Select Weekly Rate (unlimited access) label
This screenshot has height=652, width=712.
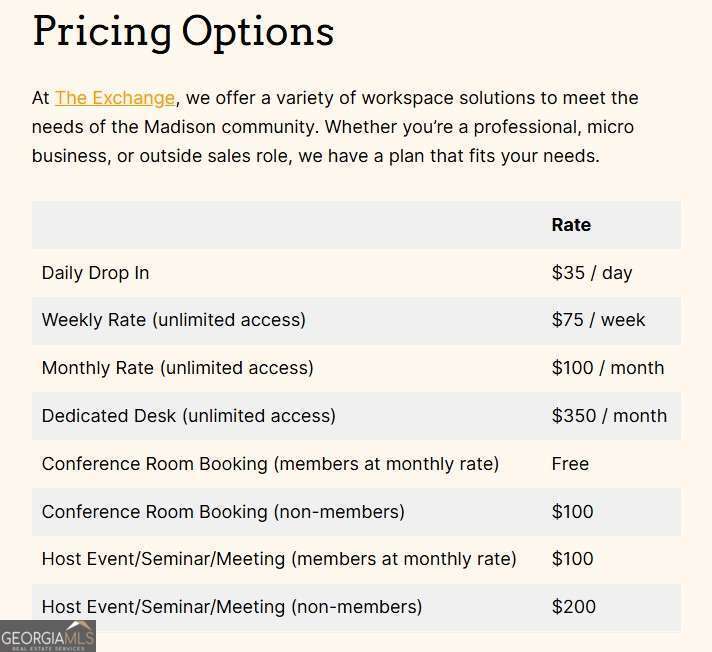[174, 320]
